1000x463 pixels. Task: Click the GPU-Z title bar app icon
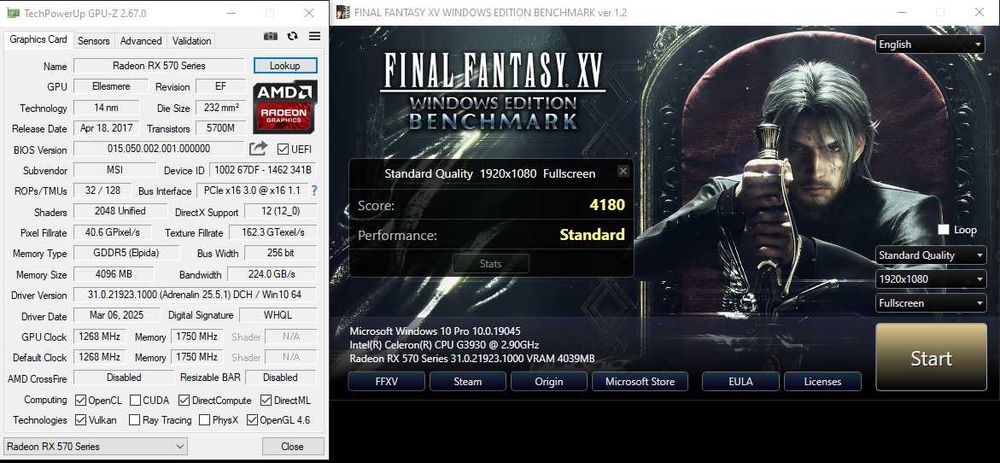pos(13,12)
